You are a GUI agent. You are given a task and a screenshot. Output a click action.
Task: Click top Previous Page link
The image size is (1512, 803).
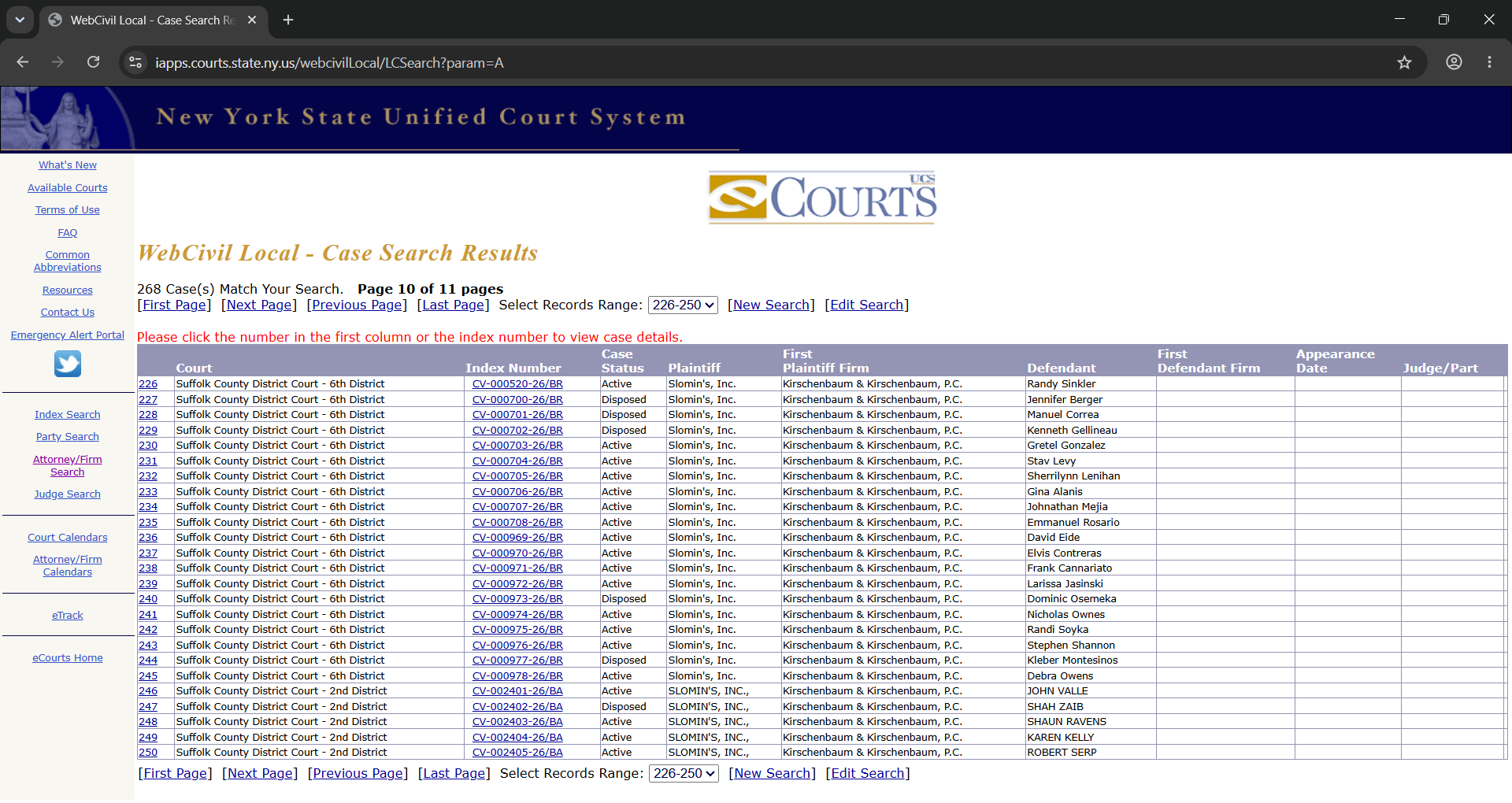click(x=357, y=305)
